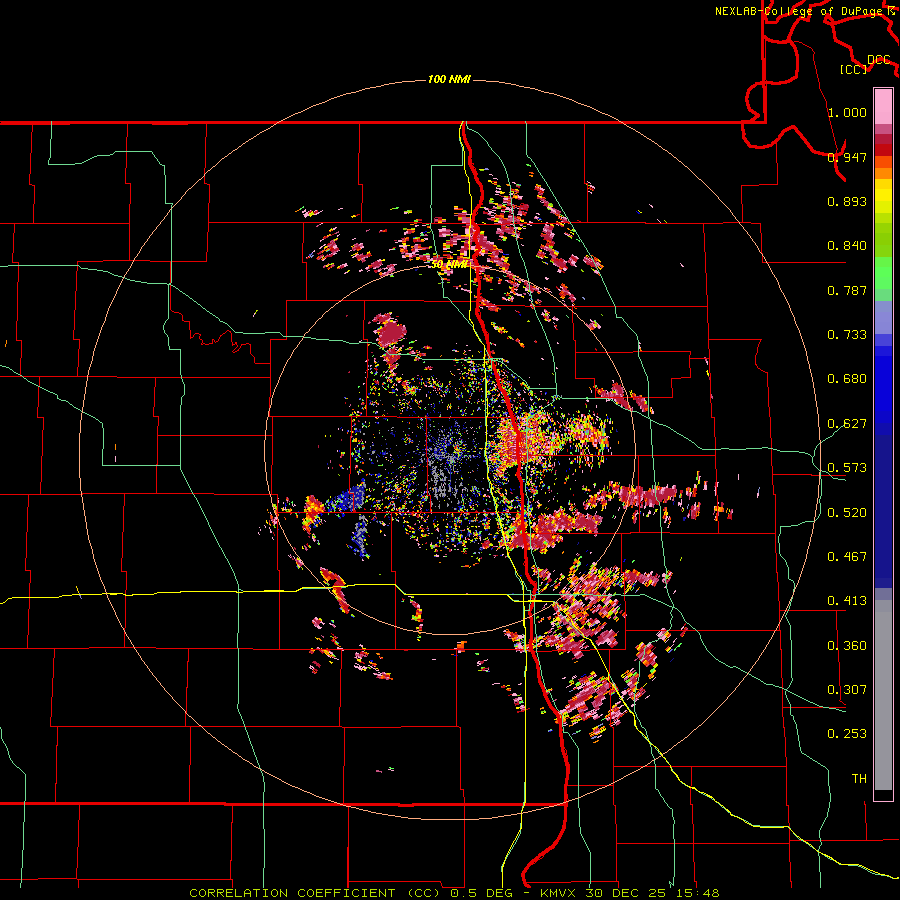Select the 0.307 scale value
Image resolution: width=900 pixels, height=900 pixels.
(x=847, y=690)
